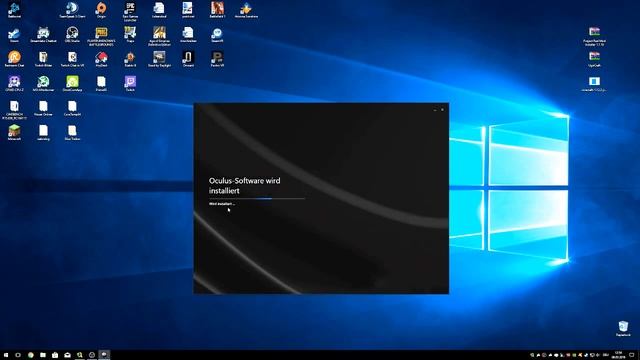
Task: Minimize the Oculus installer window
Action: (435, 109)
